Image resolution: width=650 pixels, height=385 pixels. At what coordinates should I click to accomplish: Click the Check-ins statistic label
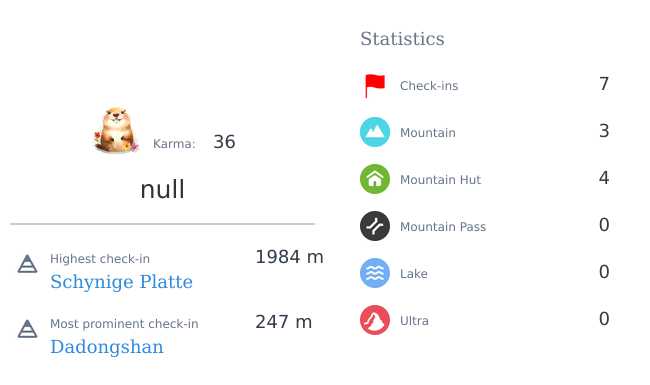coord(429,86)
